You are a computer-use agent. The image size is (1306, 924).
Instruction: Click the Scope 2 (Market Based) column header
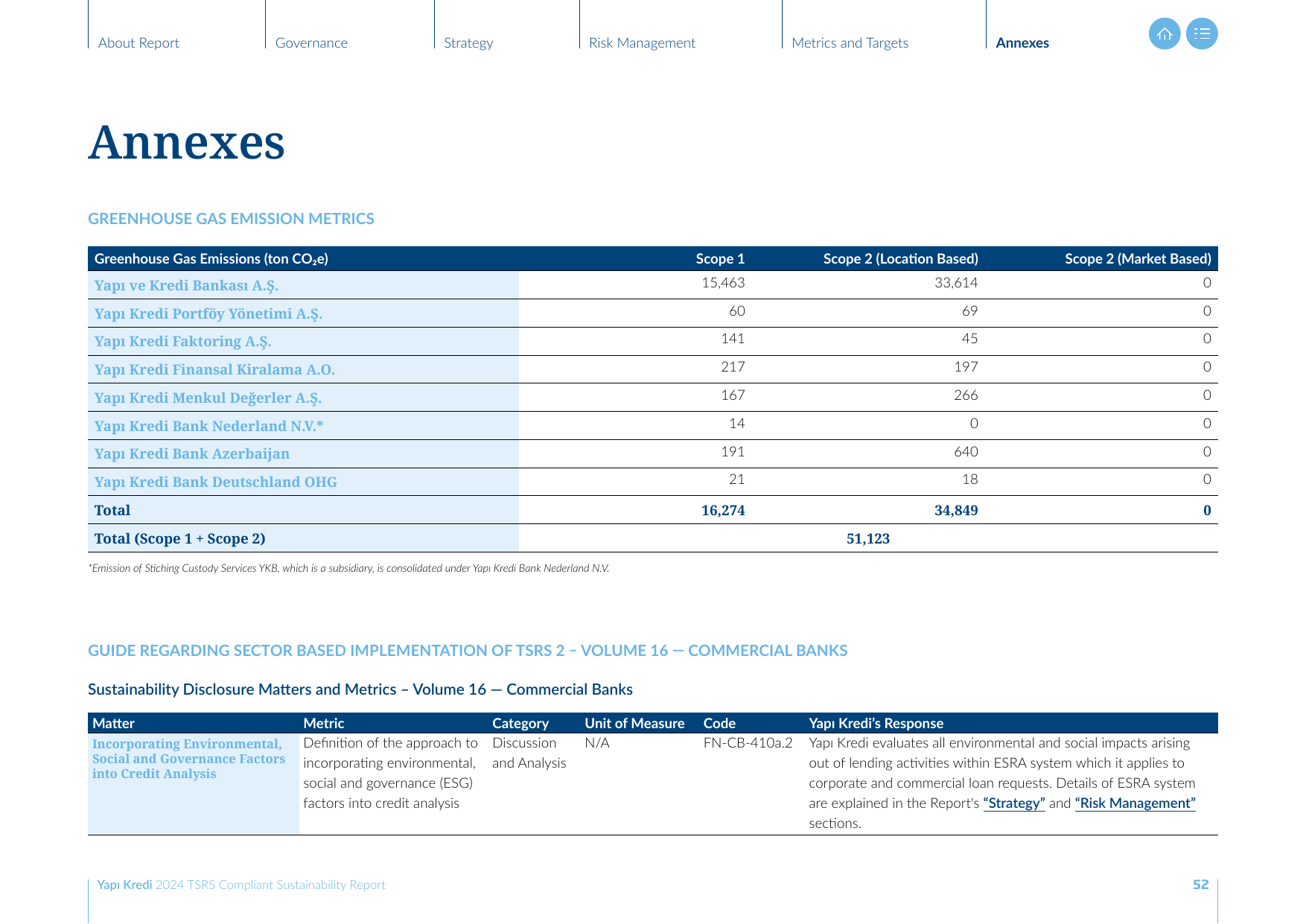coord(1138,259)
